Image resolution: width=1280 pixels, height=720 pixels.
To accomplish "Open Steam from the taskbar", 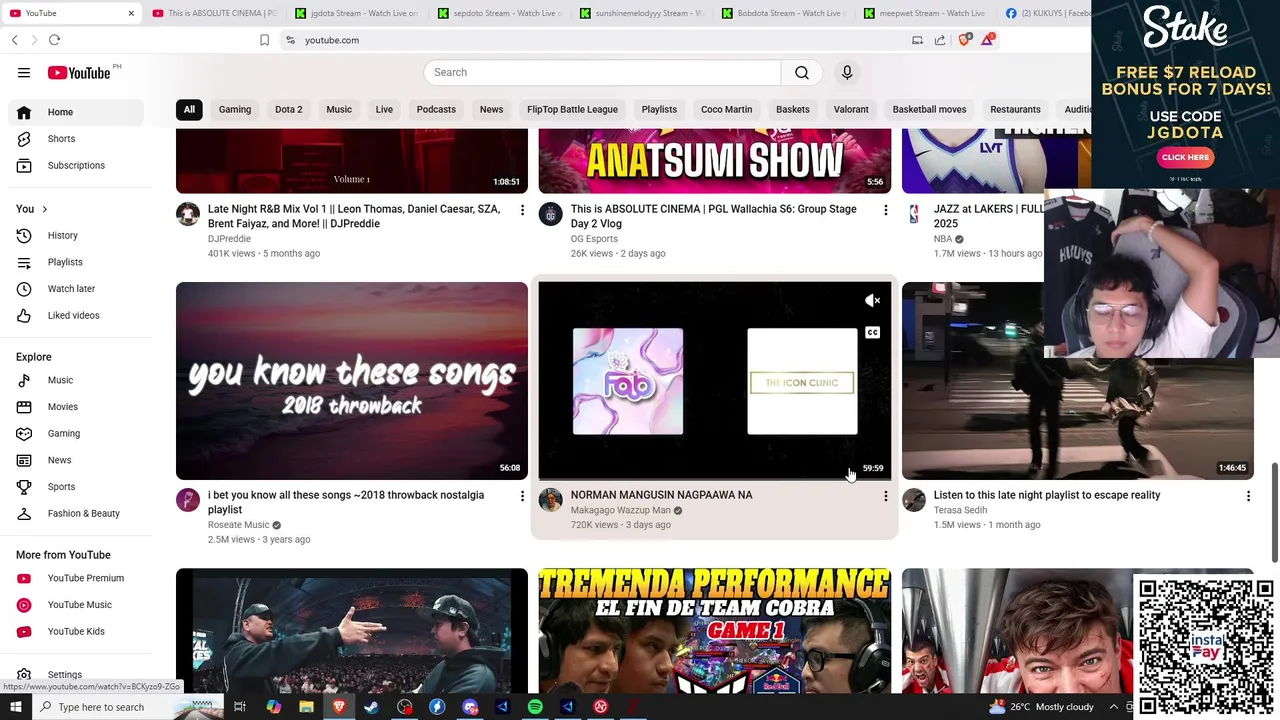I will pos(371,707).
